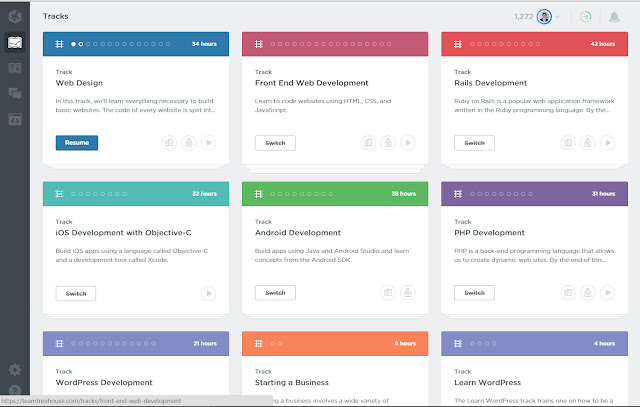640x407 pixels.
Task: Click the quiz bottle icon on Android card
Action: coord(408,293)
